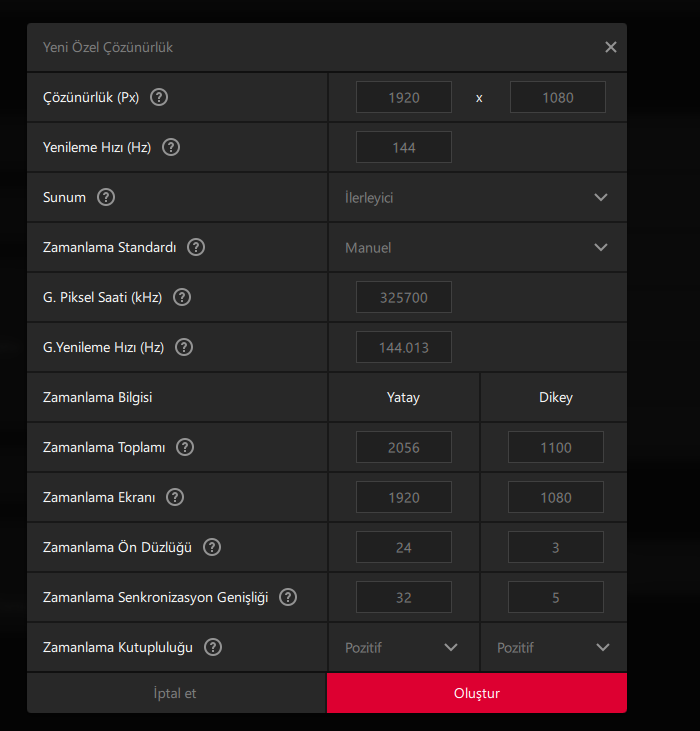Click the Yeni Özel Çözünürlük title text
This screenshot has height=731, width=700.
point(108,47)
